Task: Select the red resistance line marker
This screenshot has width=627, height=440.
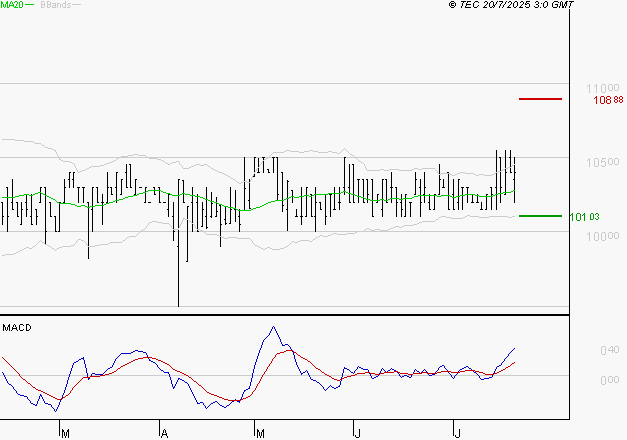Action: click(x=540, y=99)
